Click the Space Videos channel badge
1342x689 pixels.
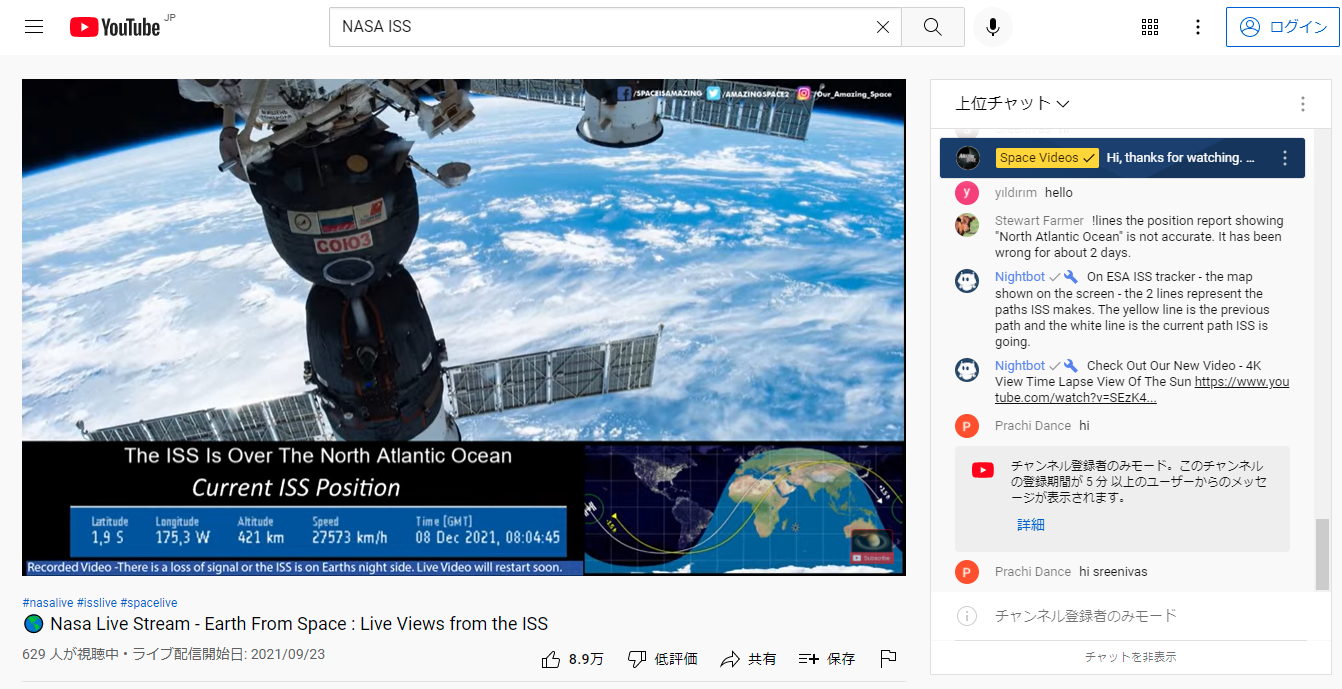click(x=1047, y=158)
